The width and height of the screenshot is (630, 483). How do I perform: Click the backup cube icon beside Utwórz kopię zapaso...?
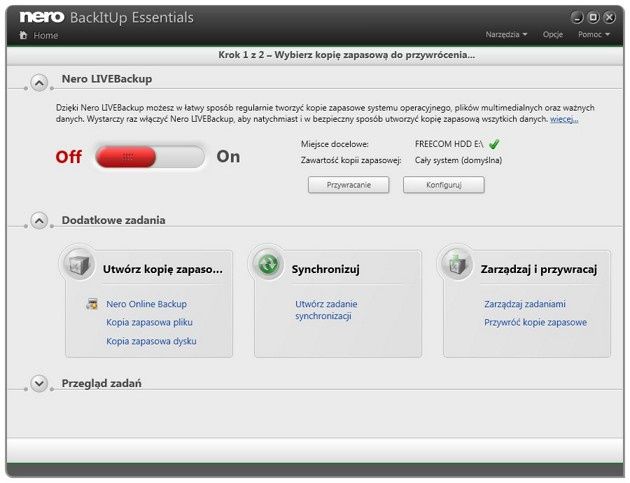pyautogui.click(x=79, y=265)
